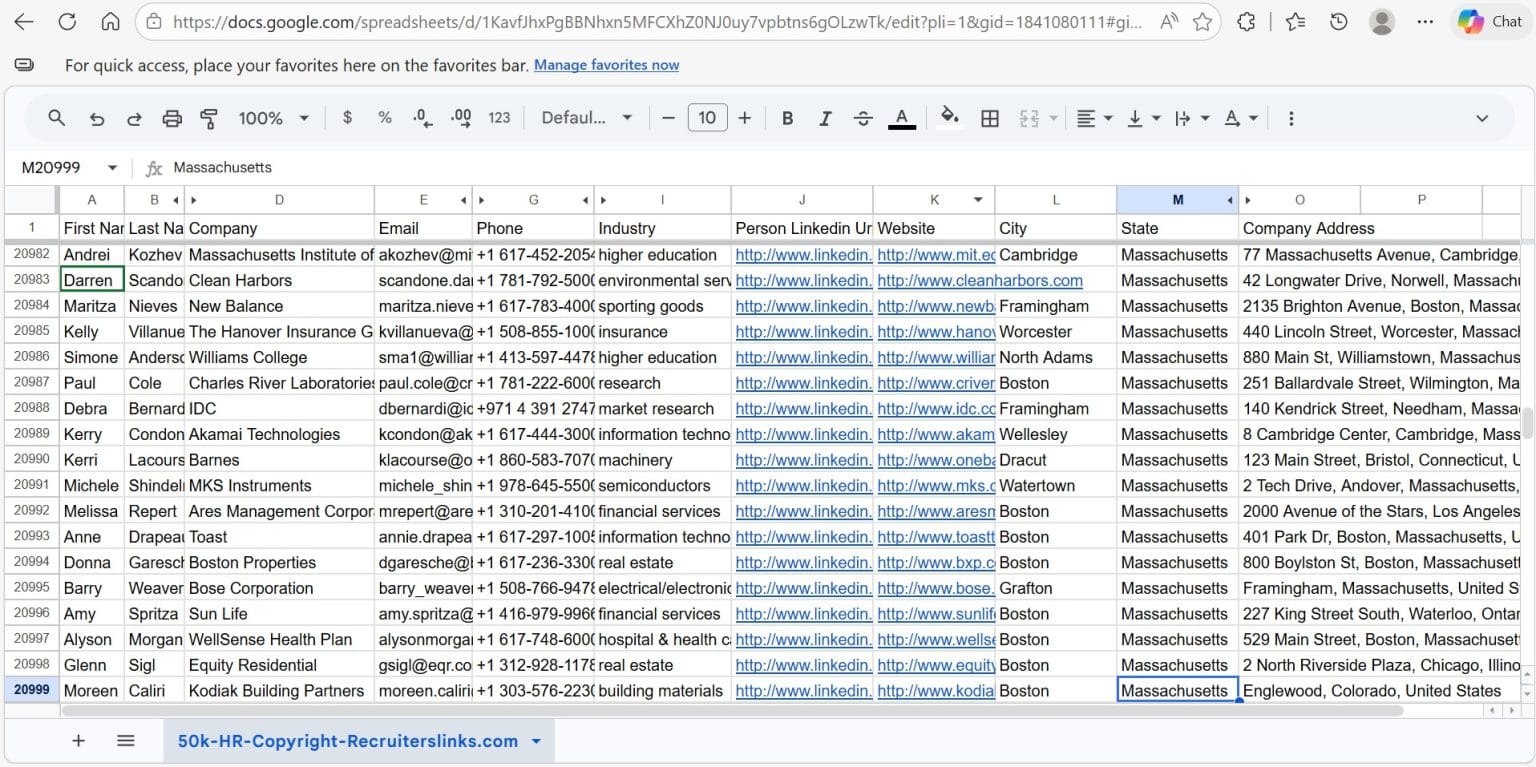Viewport: 1536px width, 767px height.
Task: Open the name box dropdown arrow
Action: tap(112, 167)
